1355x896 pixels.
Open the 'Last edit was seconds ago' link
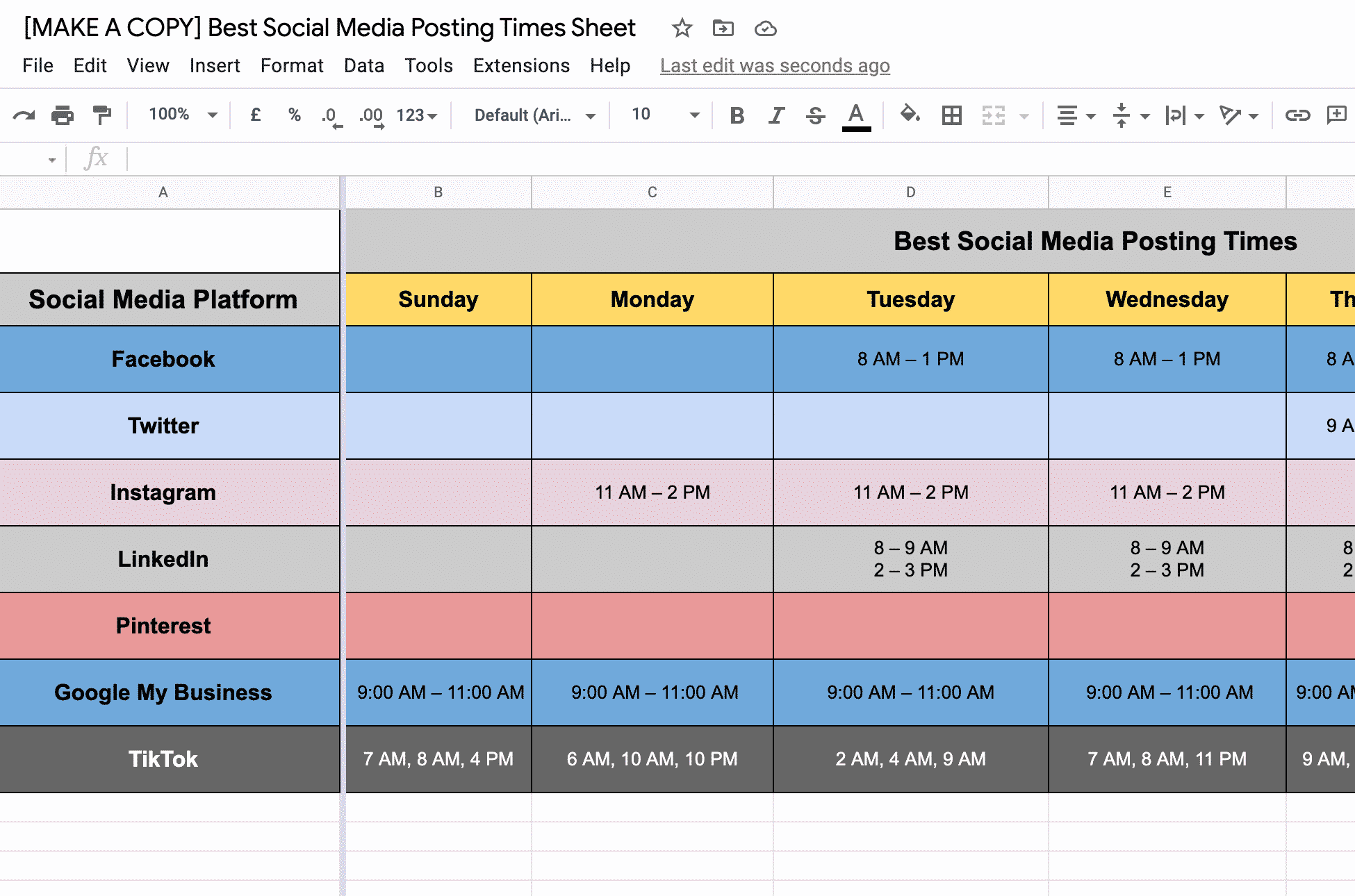point(775,65)
